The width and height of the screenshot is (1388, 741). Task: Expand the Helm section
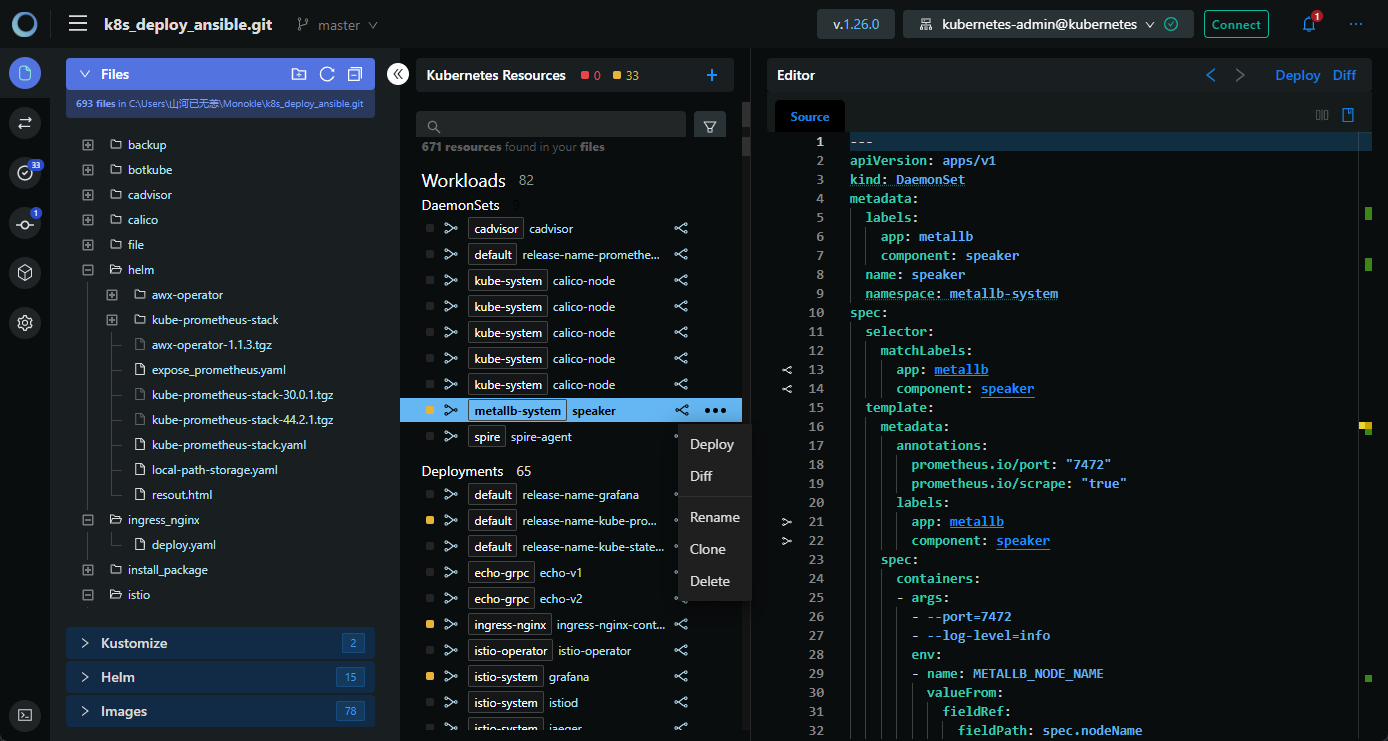point(220,677)
